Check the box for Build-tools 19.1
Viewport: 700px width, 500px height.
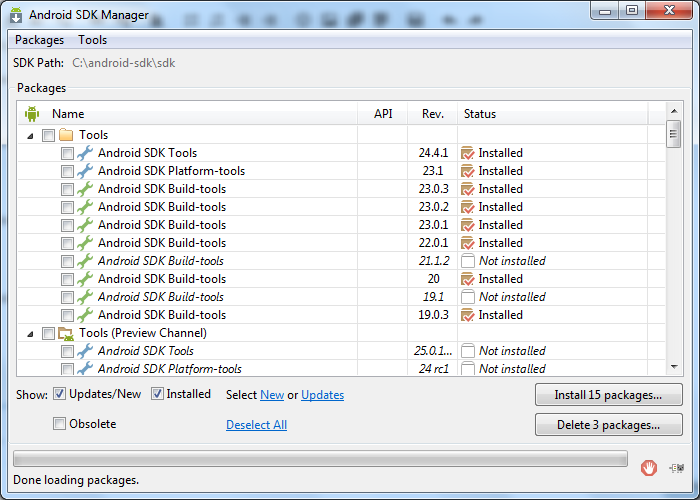click(67, 297)
